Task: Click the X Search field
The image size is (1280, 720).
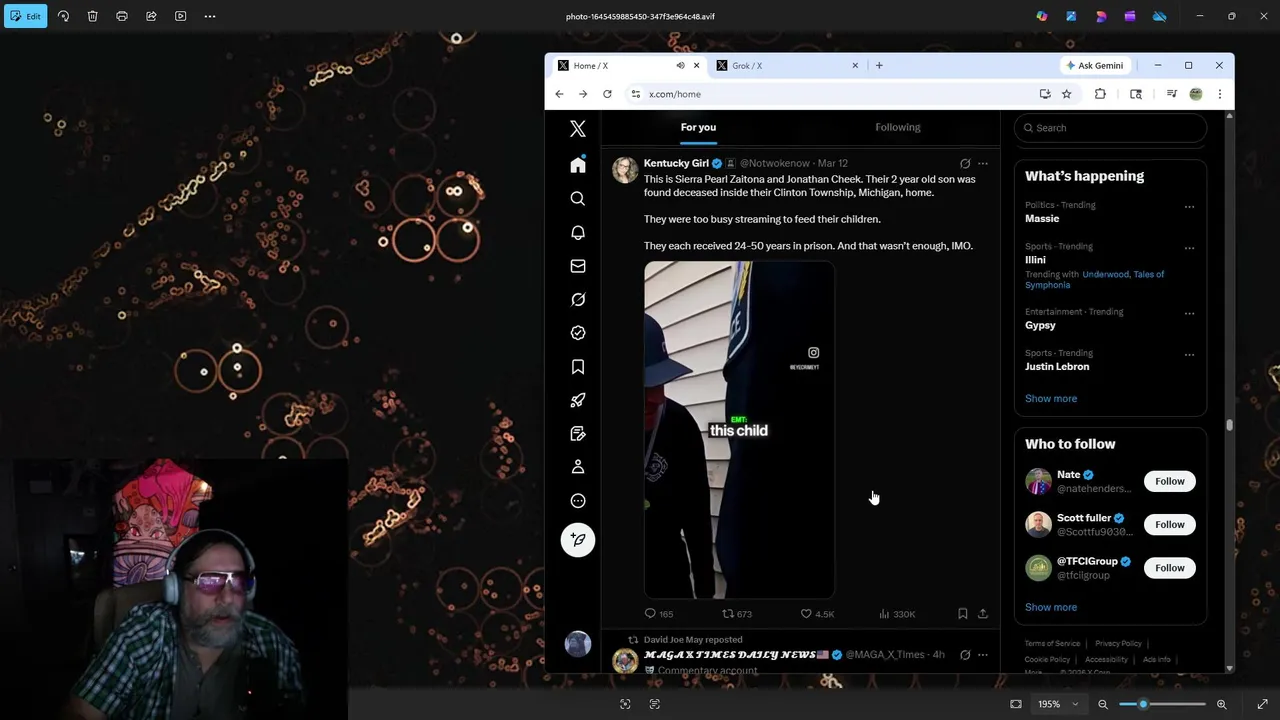Action: (1110, 128)
